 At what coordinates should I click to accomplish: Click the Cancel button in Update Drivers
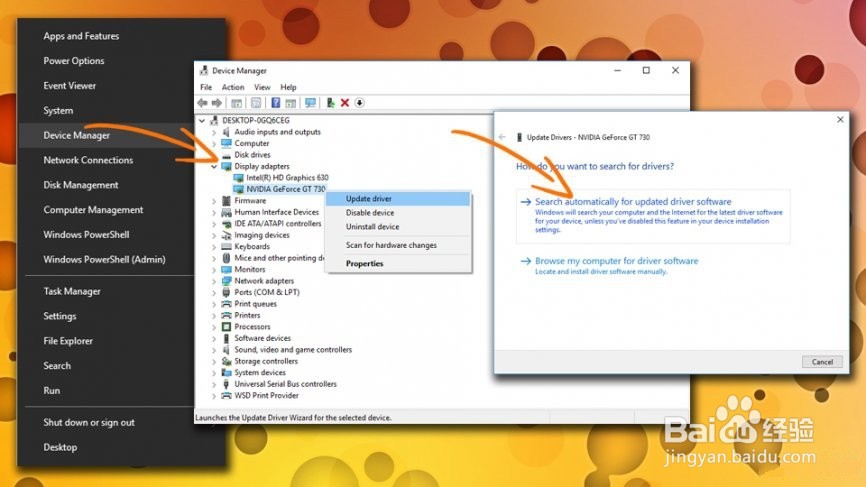(822, 362)
